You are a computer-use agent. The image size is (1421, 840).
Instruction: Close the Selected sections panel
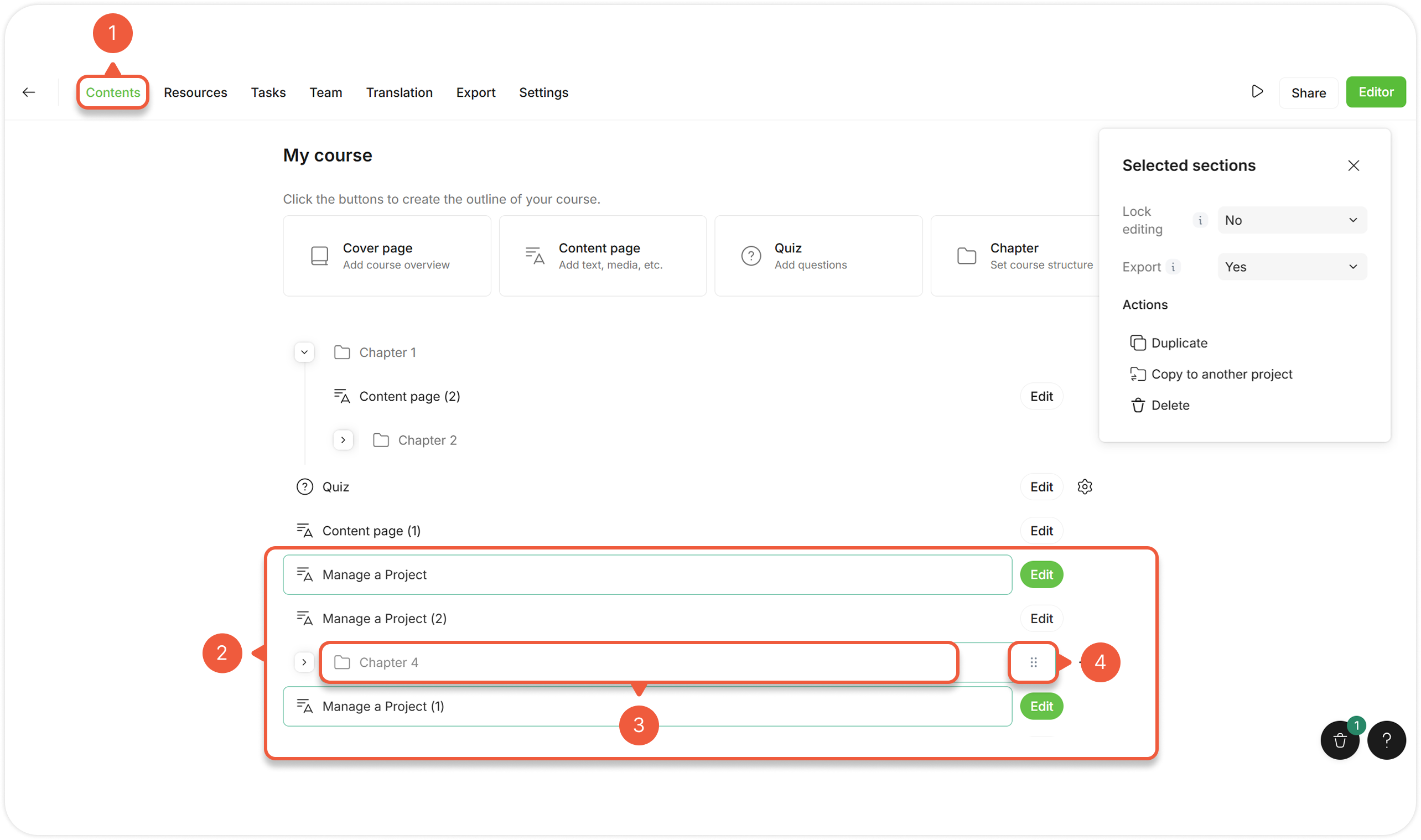click(1353, 165)
